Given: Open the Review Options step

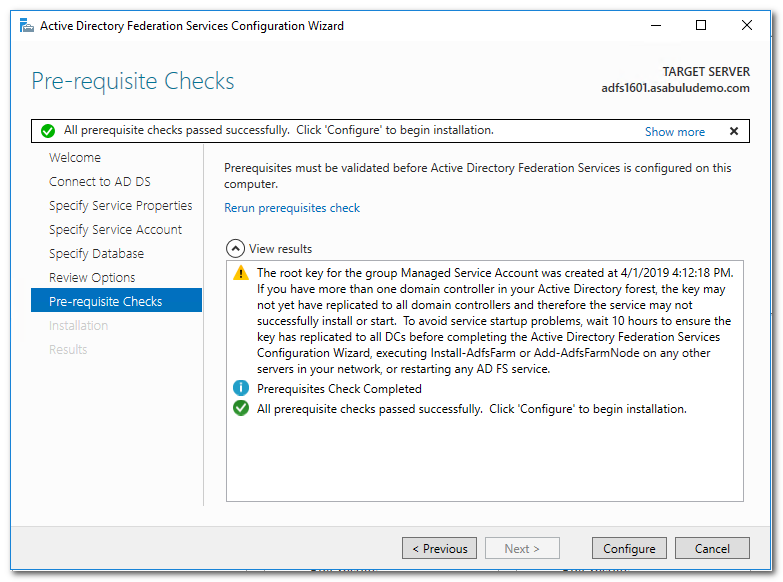Looking at the screenshot, I should [x=92, y=278].
